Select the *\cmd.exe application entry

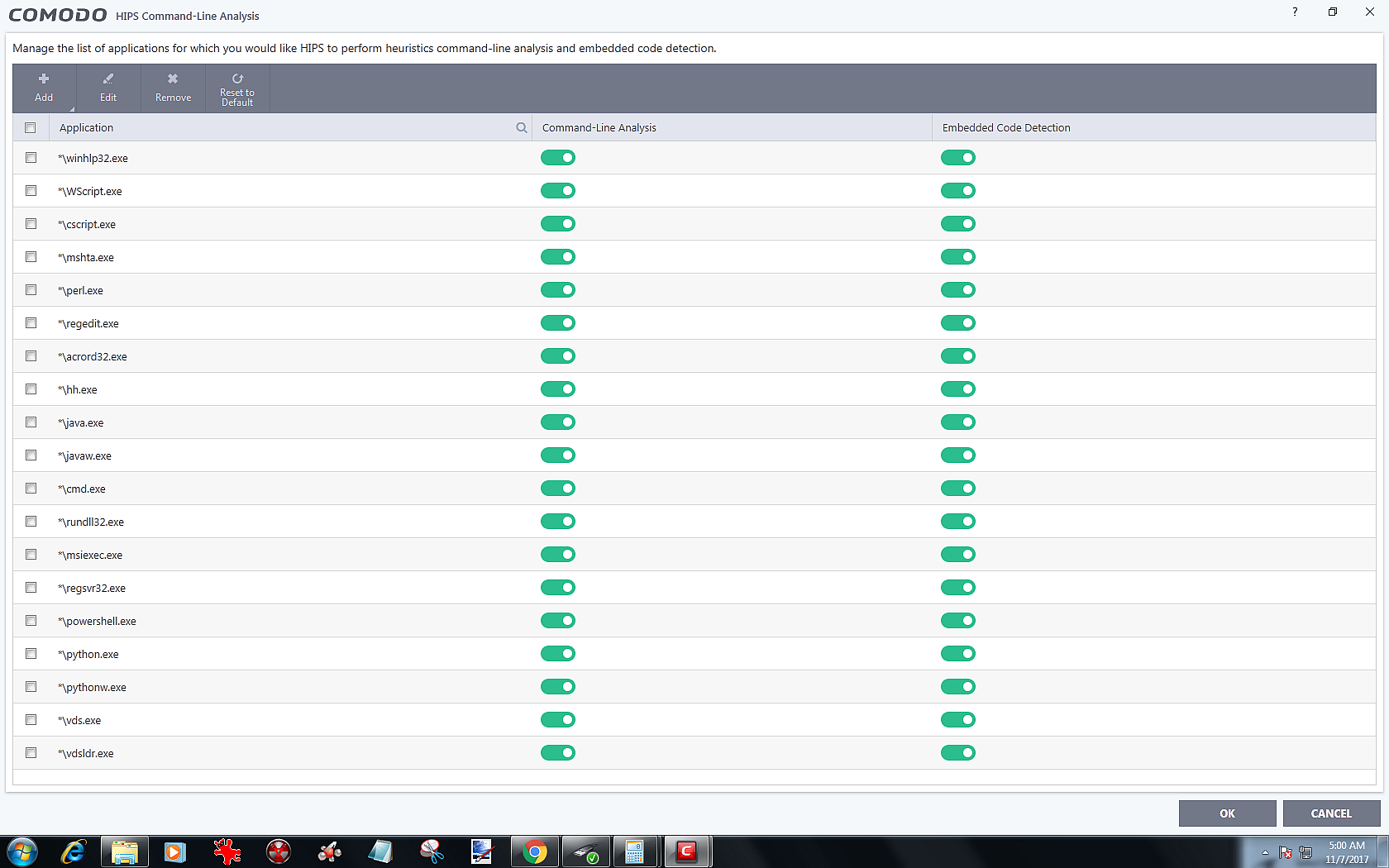point(82,489)
